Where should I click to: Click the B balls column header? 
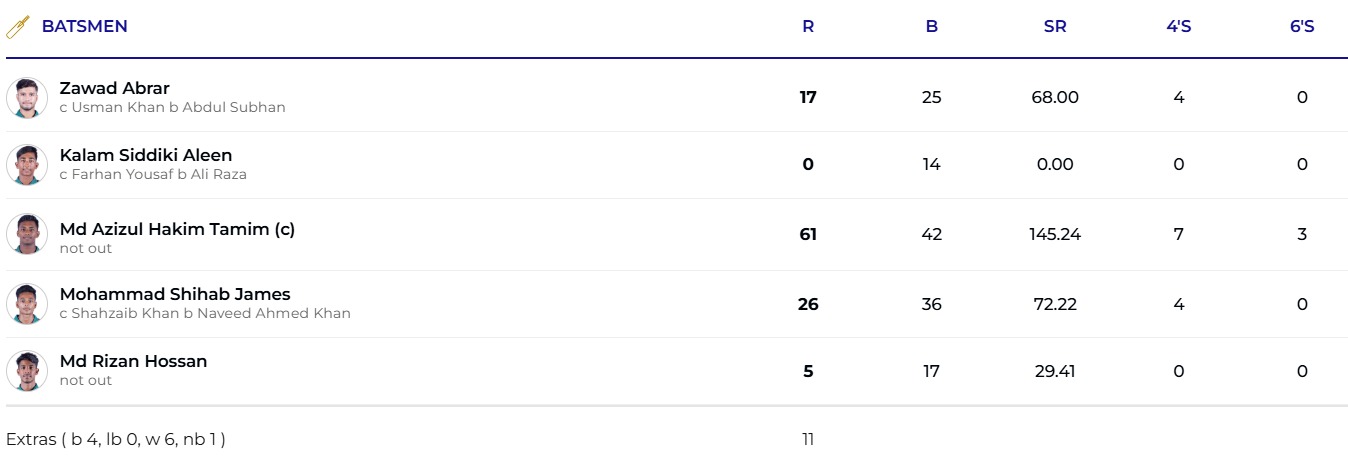[x=931, y=27]
